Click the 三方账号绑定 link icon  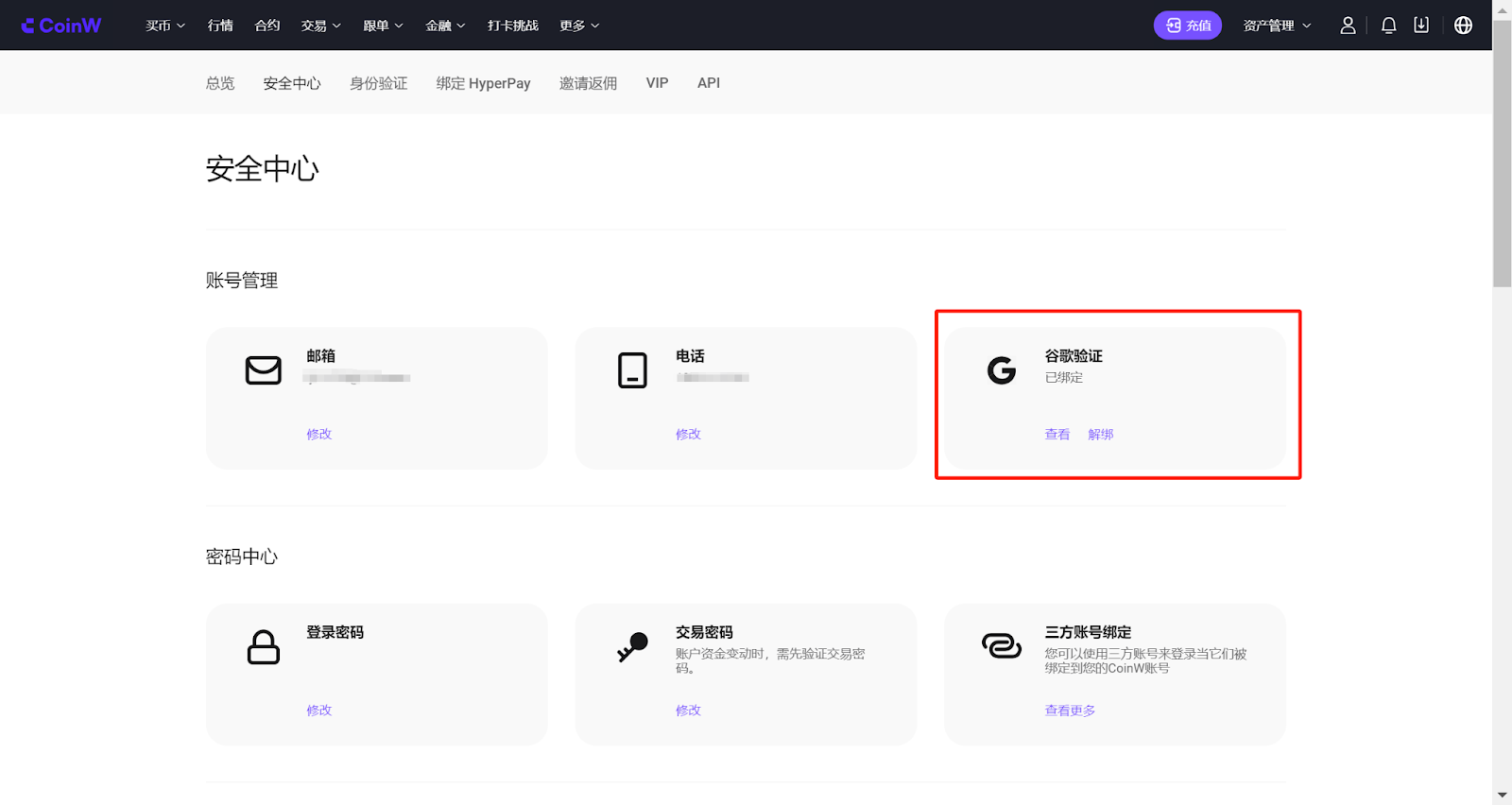coord(1002,646)
